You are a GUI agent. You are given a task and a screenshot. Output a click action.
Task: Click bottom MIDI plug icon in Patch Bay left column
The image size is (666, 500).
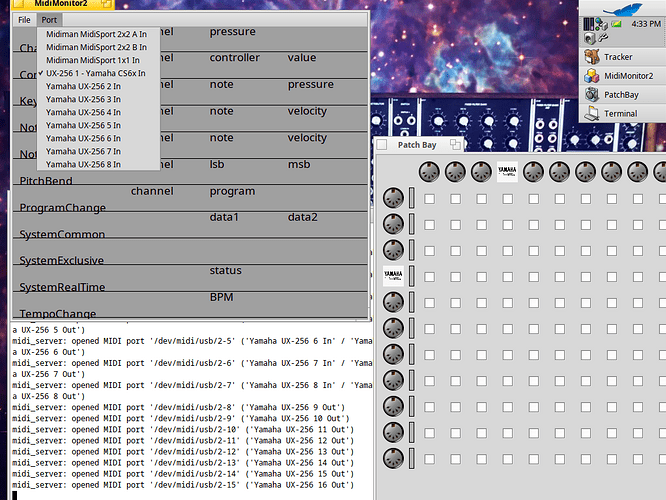pyautogui.click(x=393, y=458)
